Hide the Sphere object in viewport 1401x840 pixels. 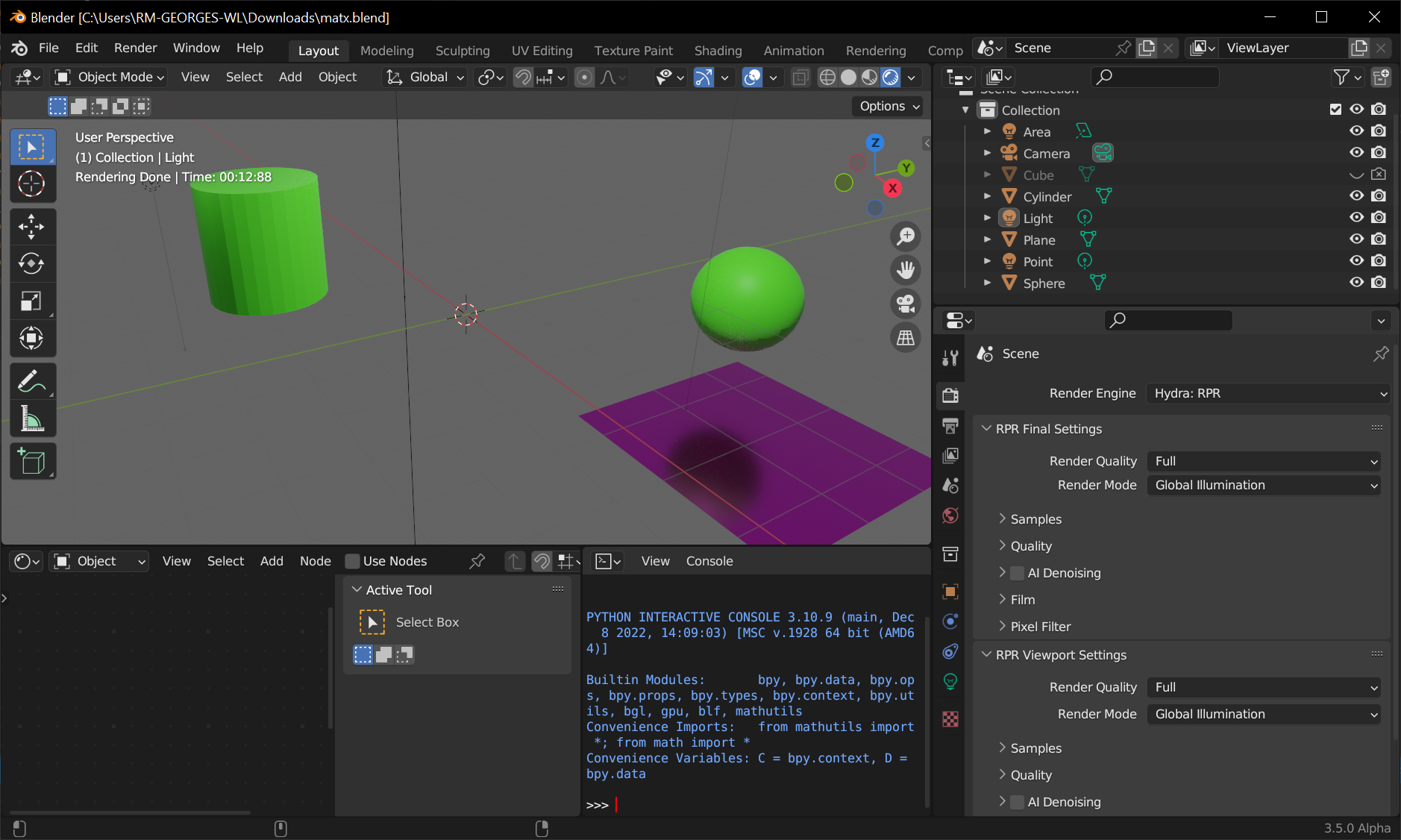pyautogui.click(x=1357, y=283)
